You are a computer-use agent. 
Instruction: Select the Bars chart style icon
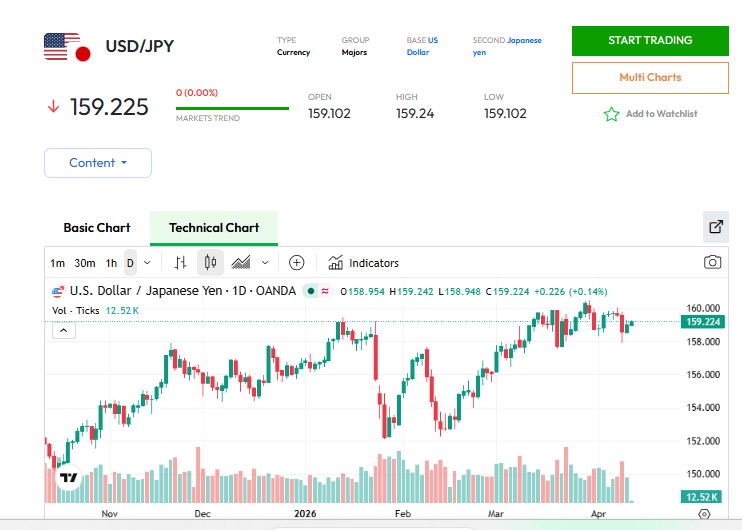pos(181,263)
